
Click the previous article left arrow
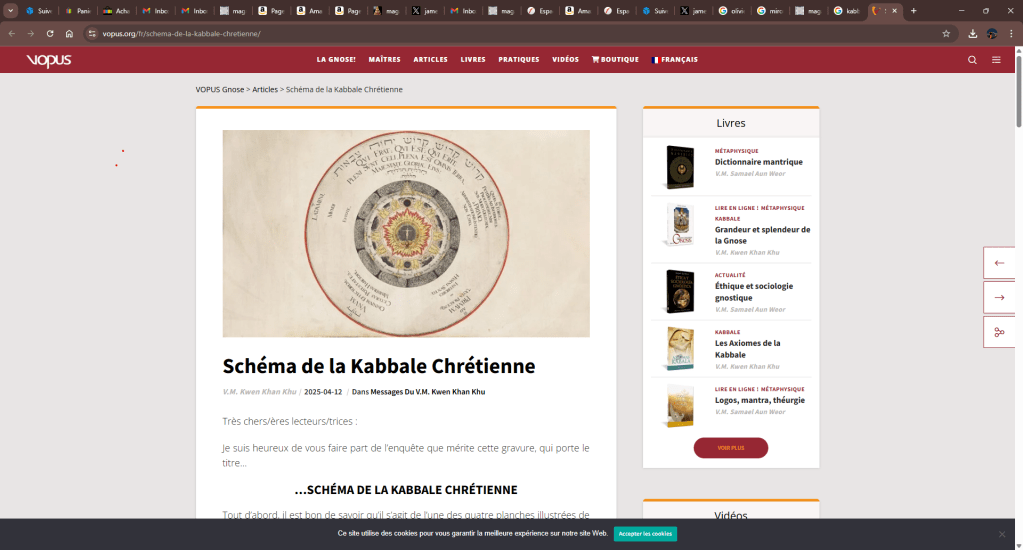pyautogui.click(x=999, y=263)
